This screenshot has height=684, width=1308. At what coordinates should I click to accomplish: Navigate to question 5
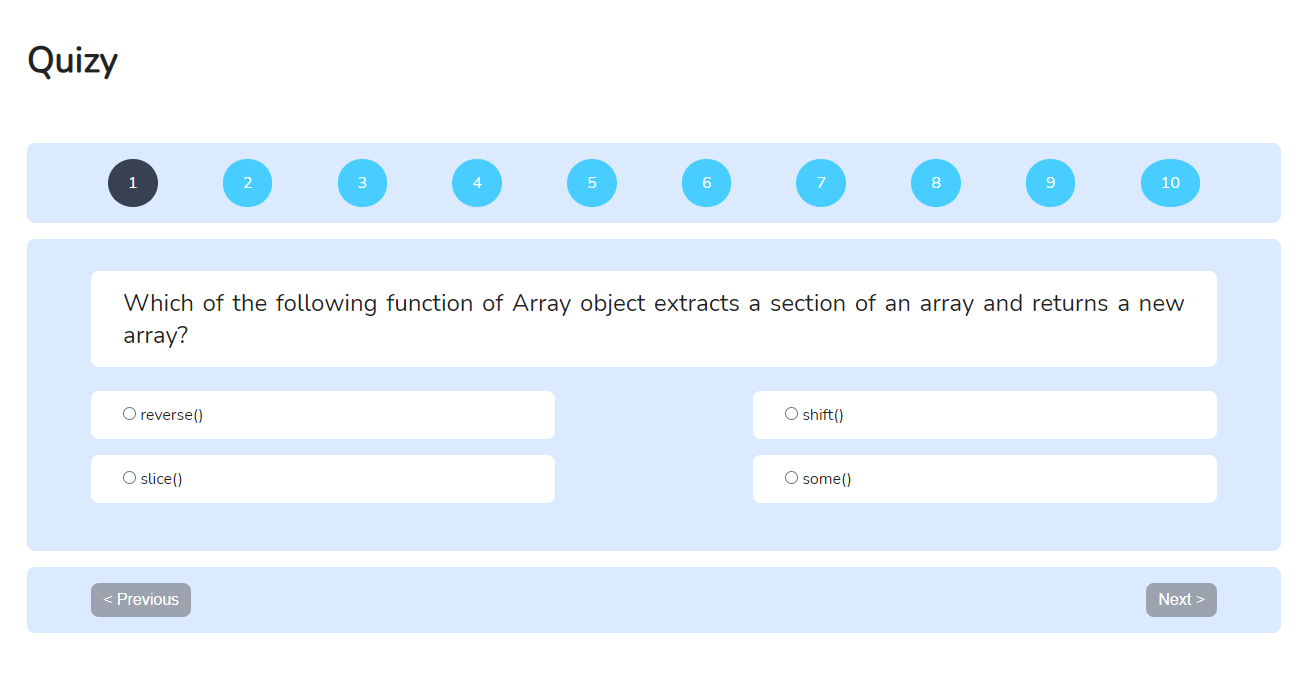(591, 183)
